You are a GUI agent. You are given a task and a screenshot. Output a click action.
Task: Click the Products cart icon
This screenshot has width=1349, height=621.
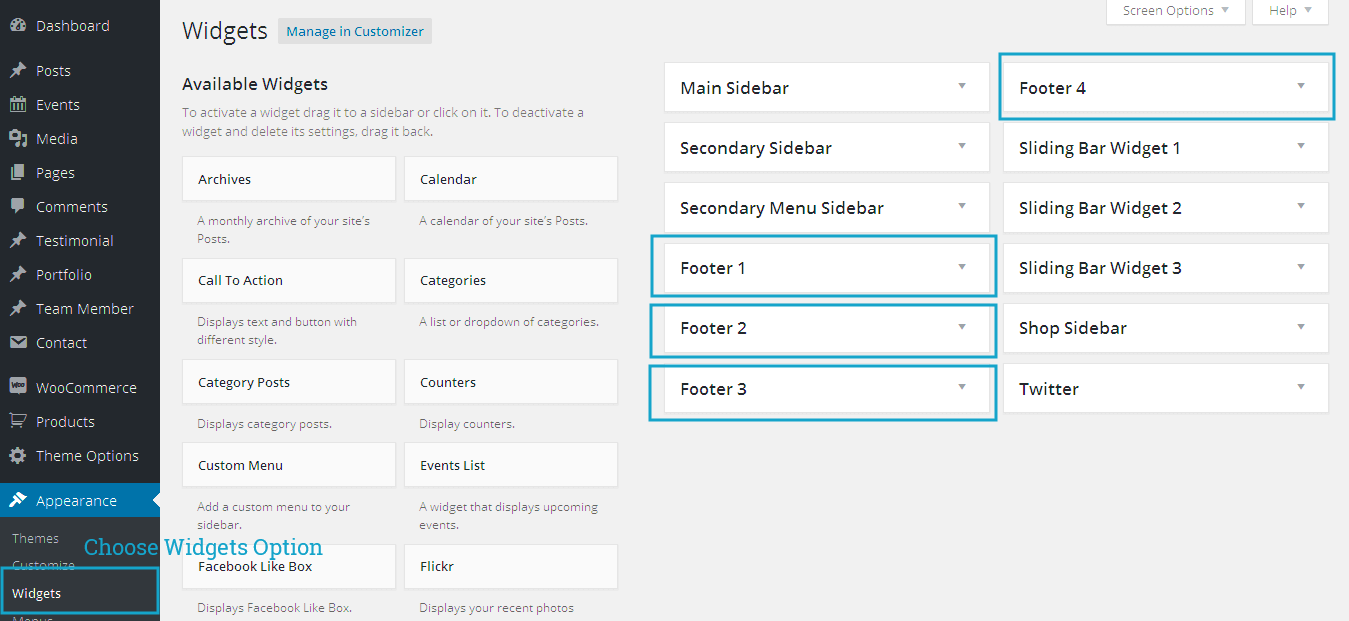click(x=18, y=422)
